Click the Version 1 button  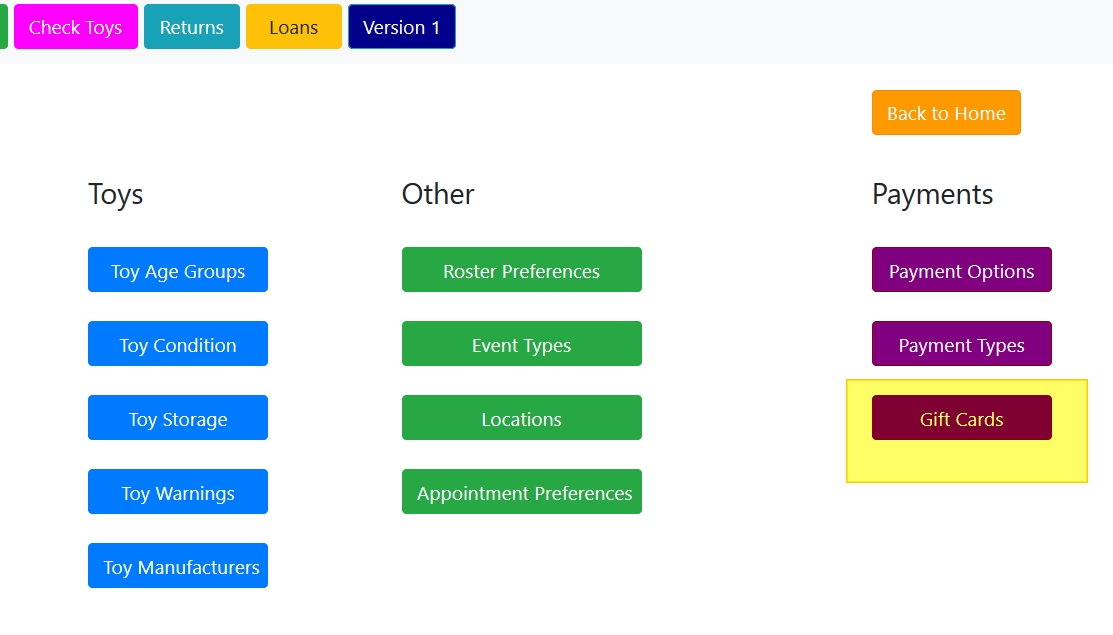(401, 27)
